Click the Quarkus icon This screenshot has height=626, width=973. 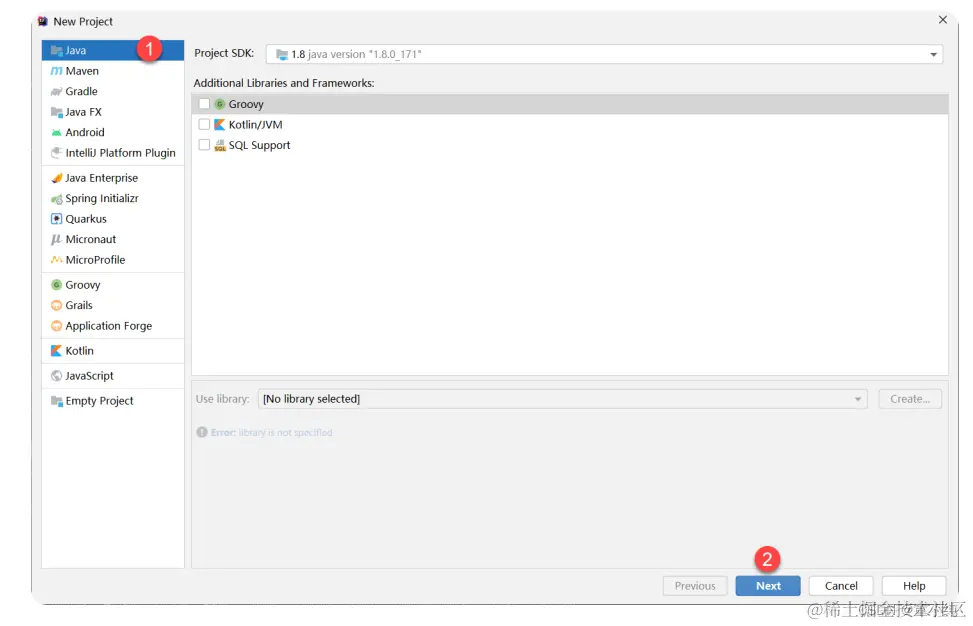coord(56,219)
